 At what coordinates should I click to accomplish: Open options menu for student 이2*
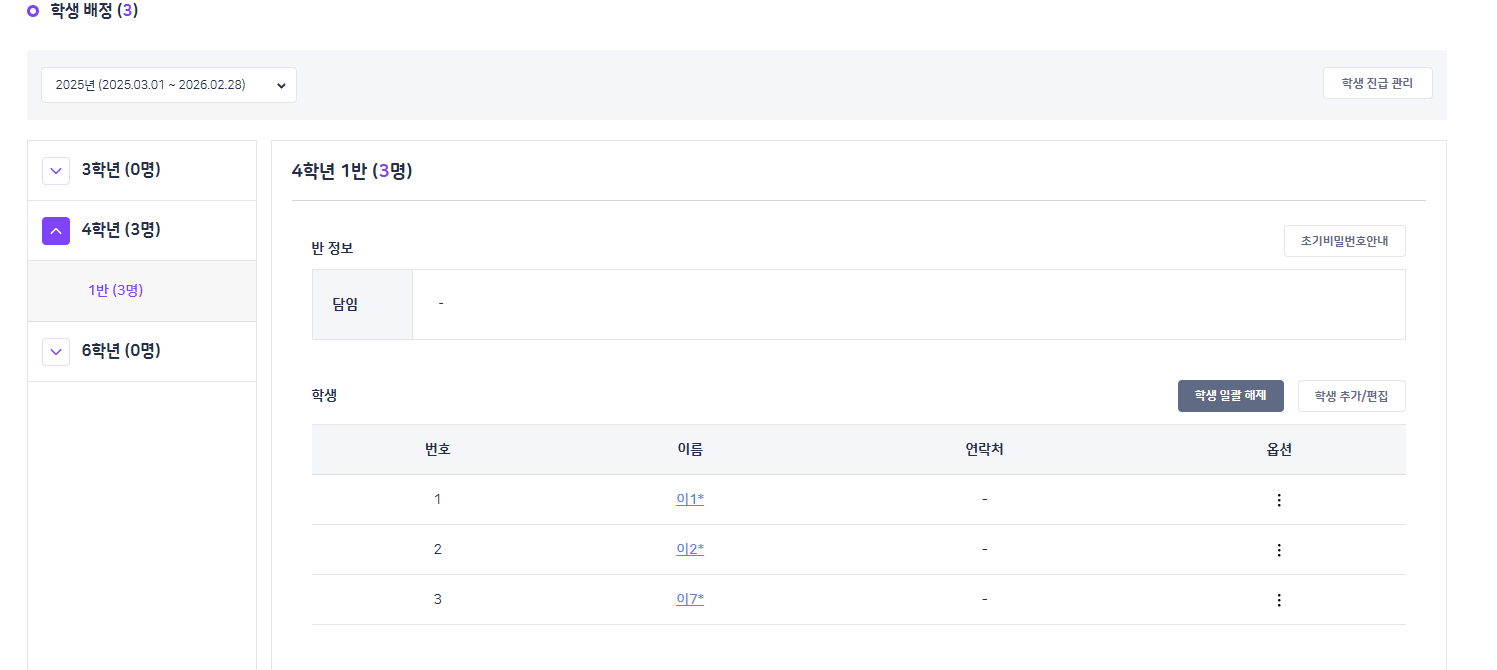point(1278,550)
